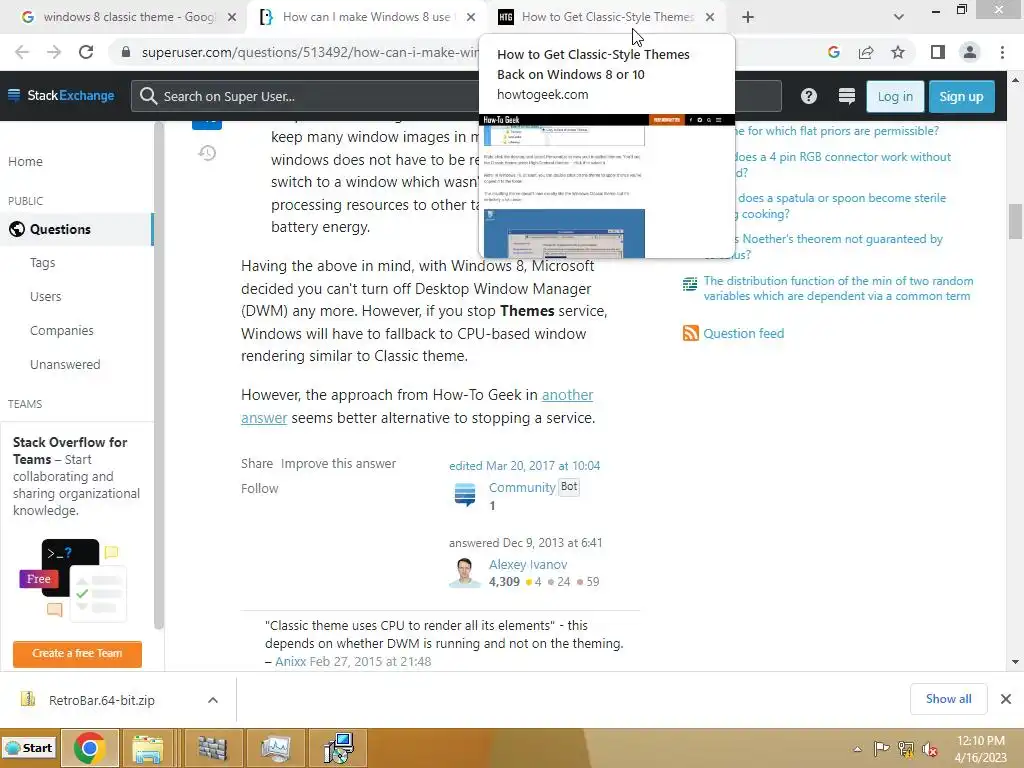Open Unanswered in the sidebar
1024x768 pixels.
[65, 364]
